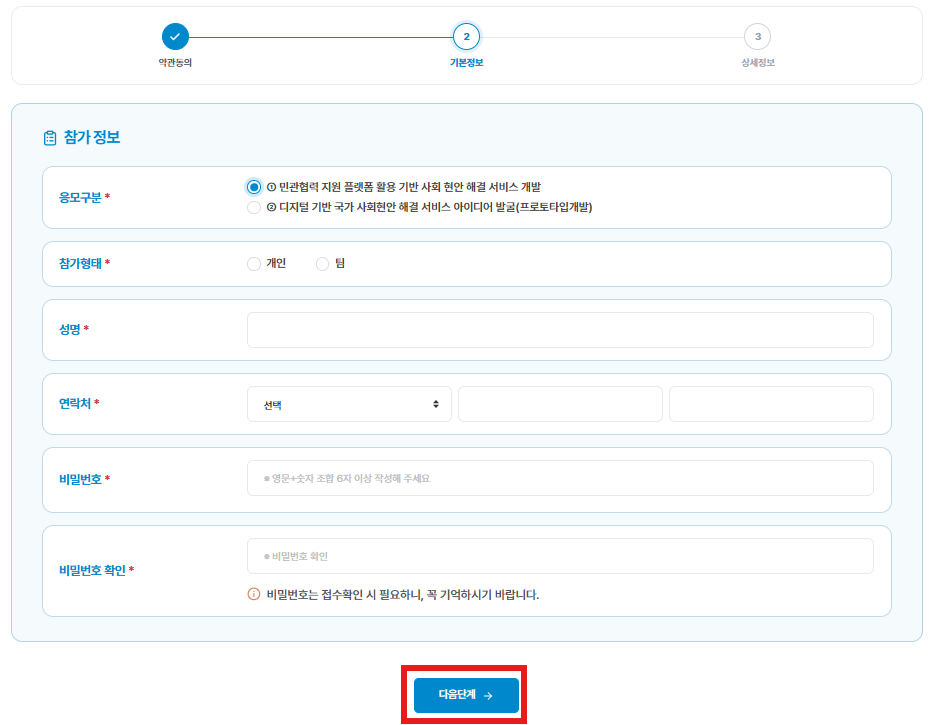Click the 참가 정보 section heading
931x725 pixels.
click(x=92, y=137)
